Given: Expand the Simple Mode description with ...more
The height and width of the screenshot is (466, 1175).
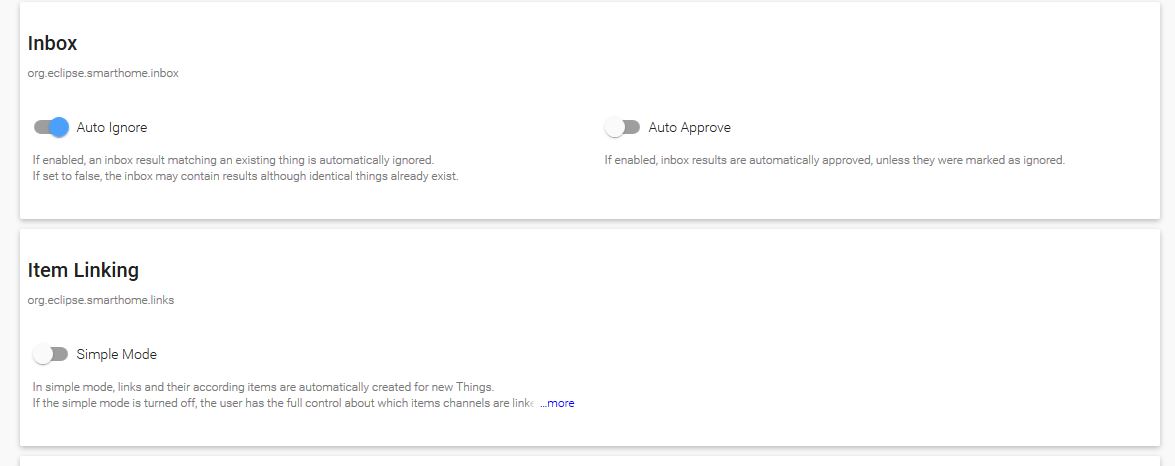Looking at the screenshot, I should point(557,403).
